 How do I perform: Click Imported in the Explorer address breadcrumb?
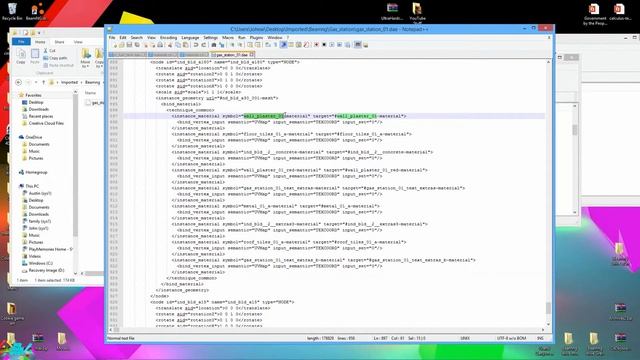[x=69, y=82]
